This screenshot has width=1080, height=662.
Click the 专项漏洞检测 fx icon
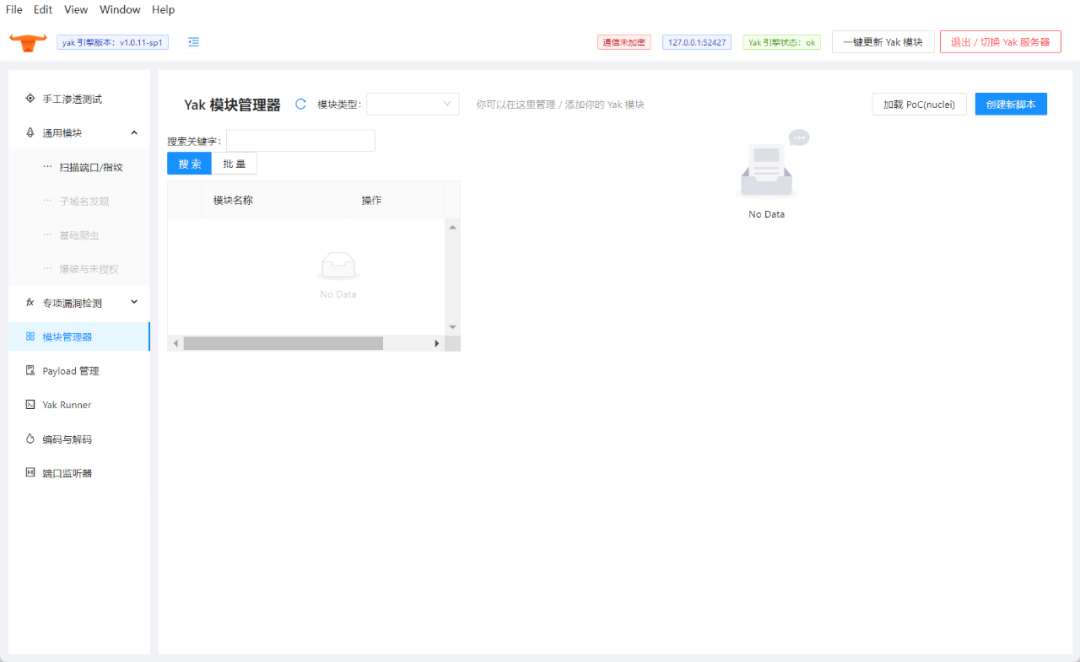[30, 302]
